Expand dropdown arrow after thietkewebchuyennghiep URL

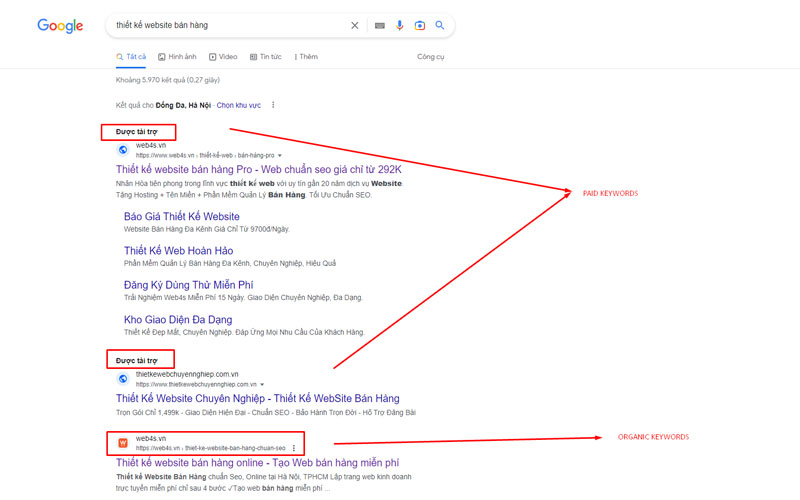click(262, 384)
